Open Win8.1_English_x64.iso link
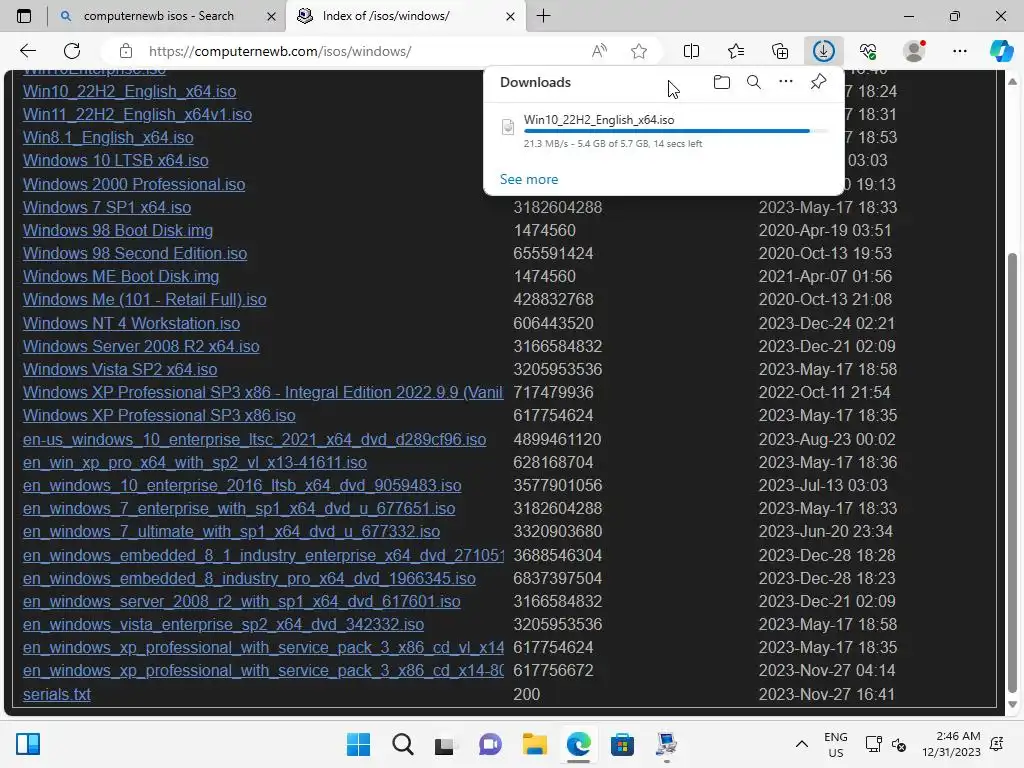Viewport: 1024px width, 768px height. pyautogui.click(x=108, y=137)
